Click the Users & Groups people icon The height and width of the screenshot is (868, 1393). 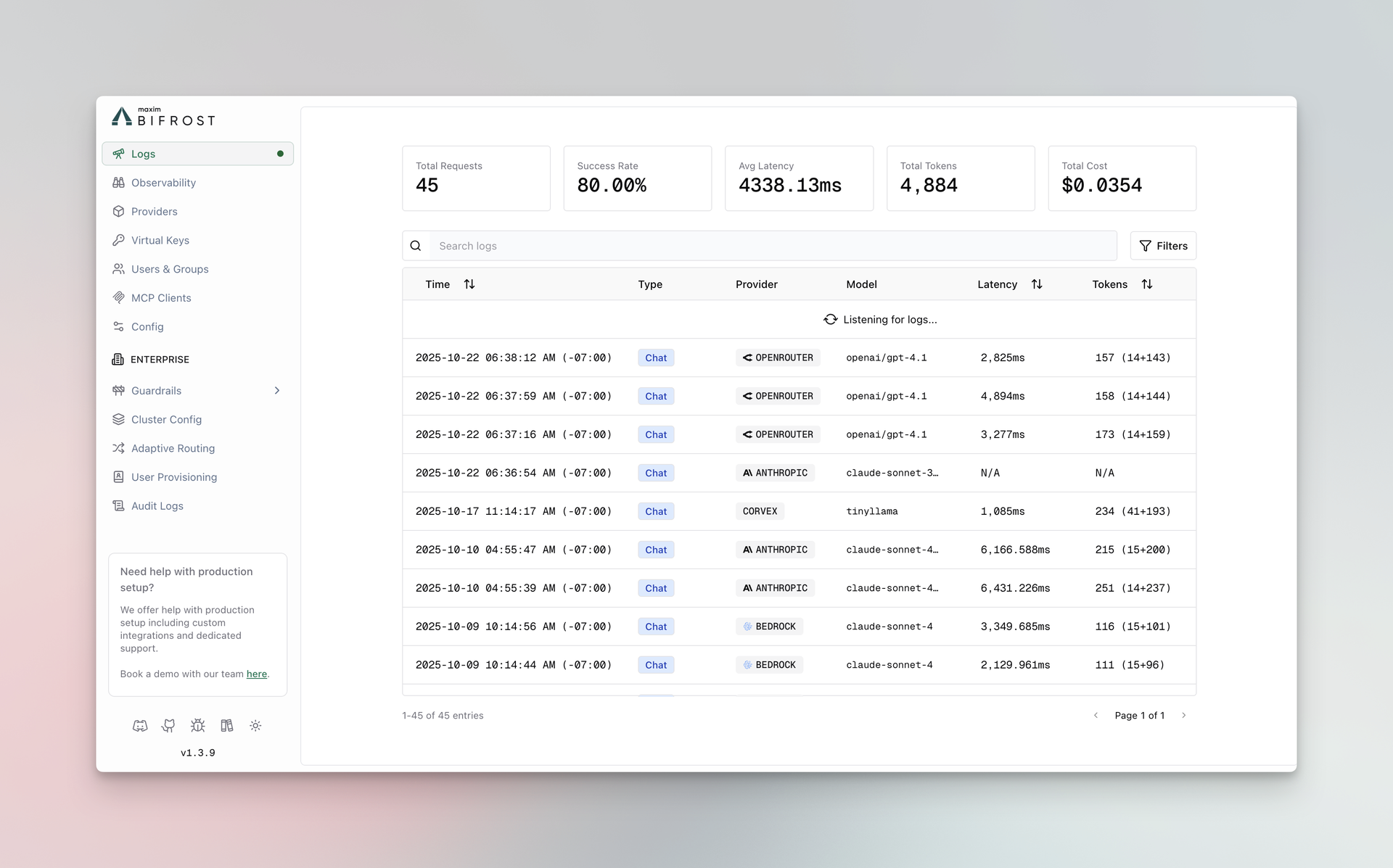coord(118,269)
